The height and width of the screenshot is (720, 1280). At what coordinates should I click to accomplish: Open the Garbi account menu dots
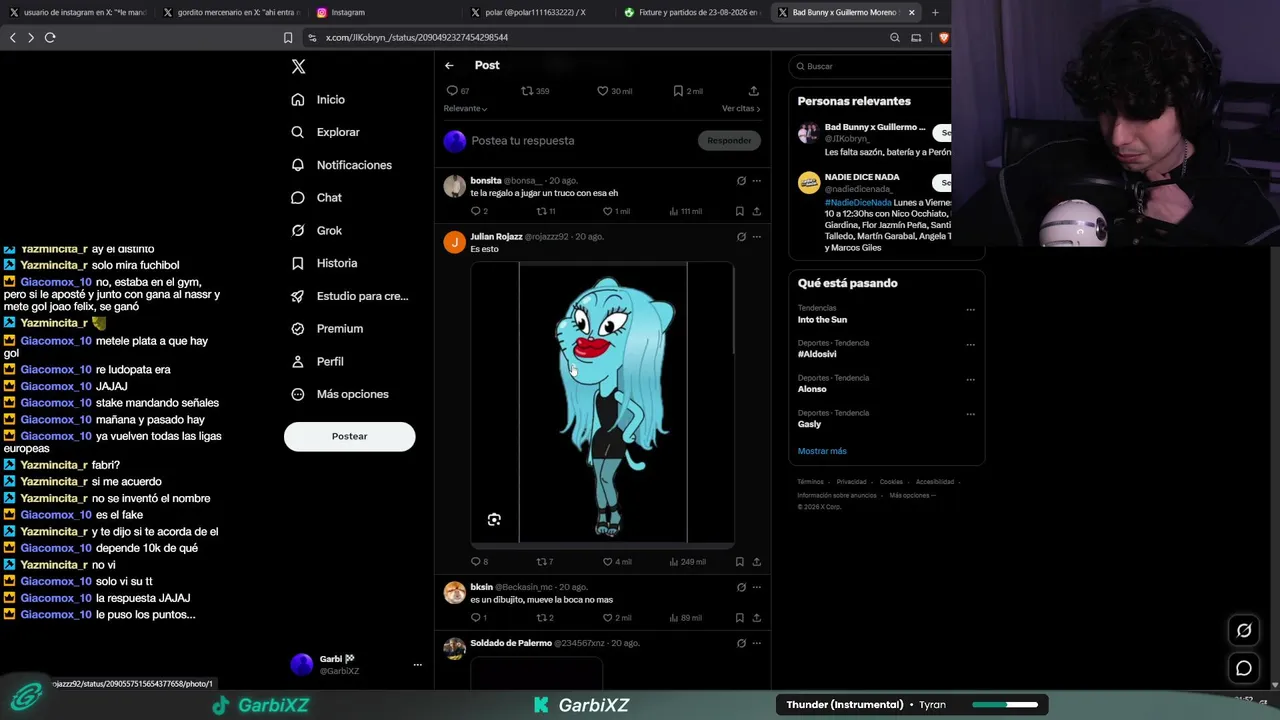click(x=417, y=665)
